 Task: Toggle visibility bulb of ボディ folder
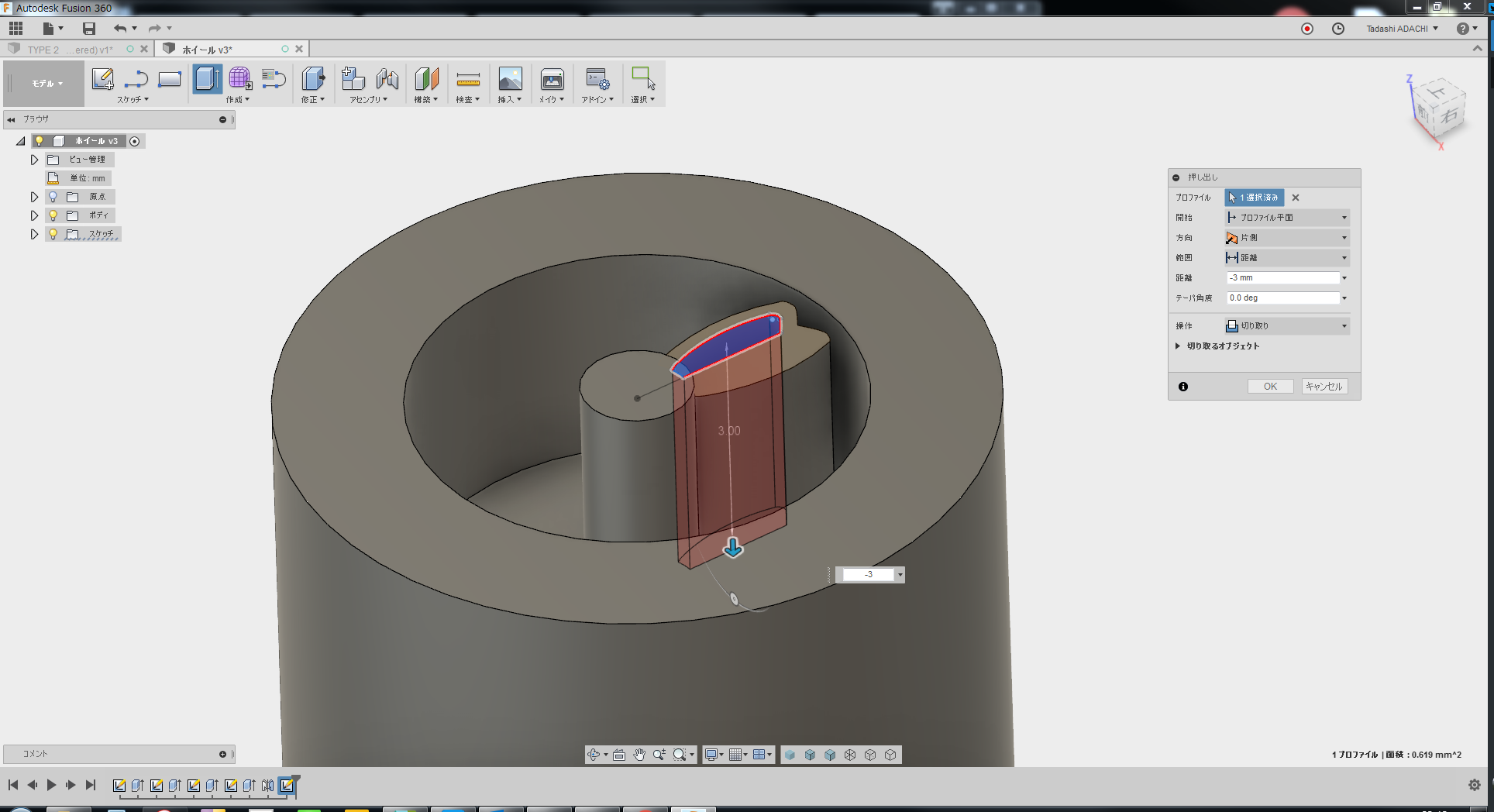coord(53,215)
